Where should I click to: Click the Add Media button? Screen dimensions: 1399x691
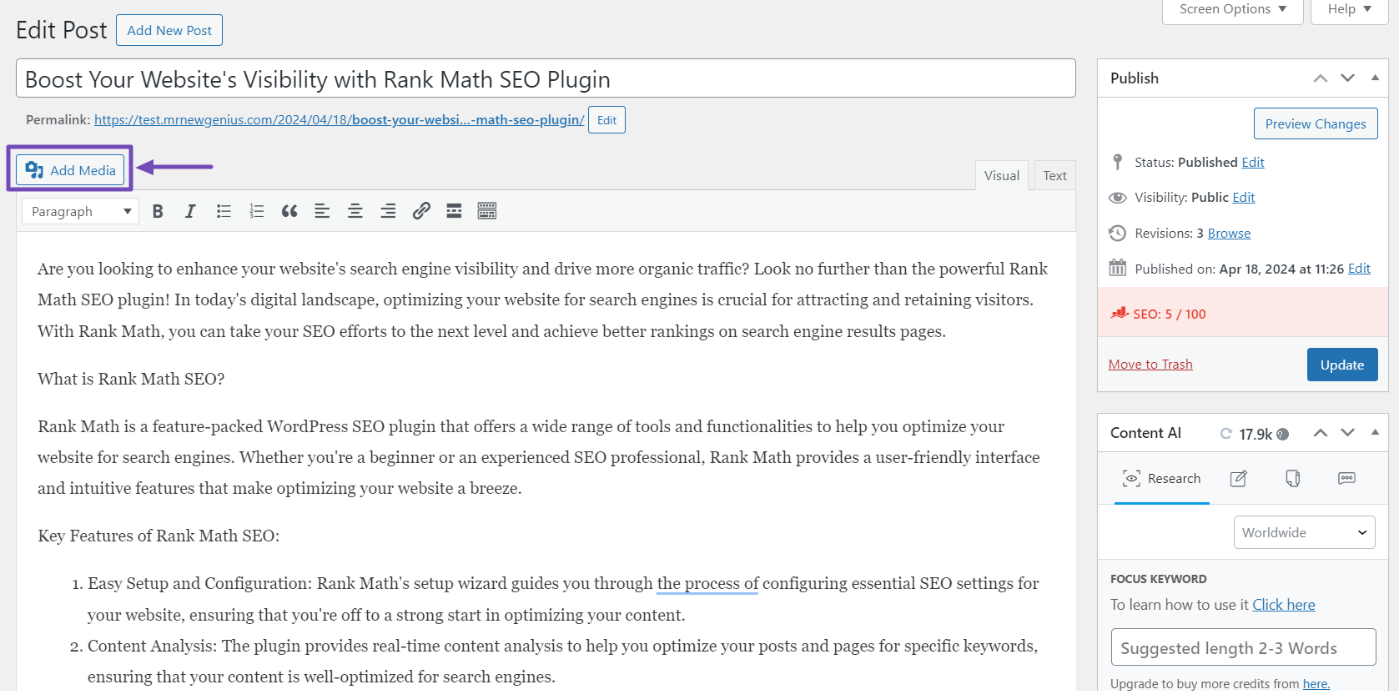[70, 170]
